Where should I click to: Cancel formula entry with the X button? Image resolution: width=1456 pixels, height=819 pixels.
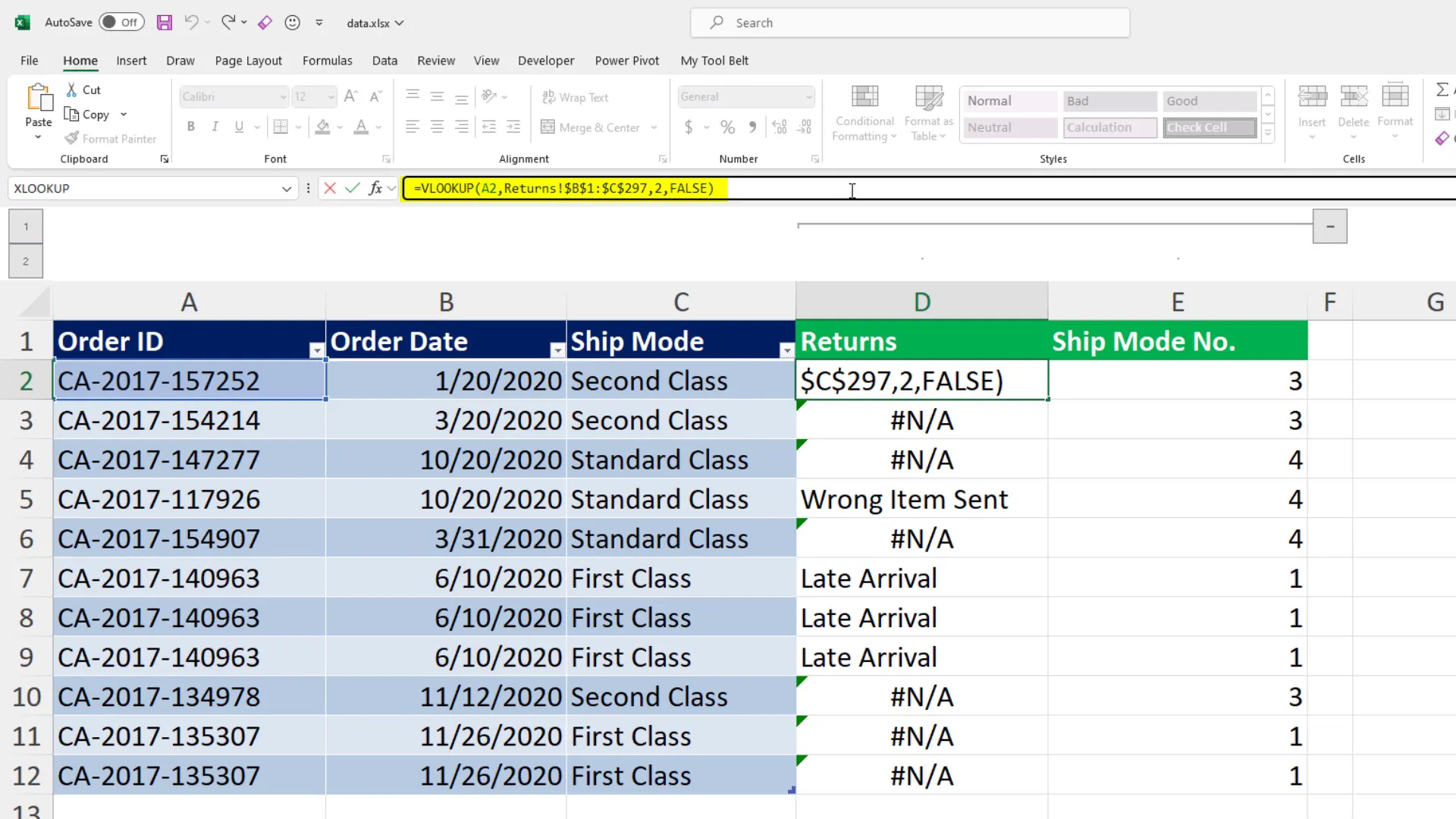[329, 188]
